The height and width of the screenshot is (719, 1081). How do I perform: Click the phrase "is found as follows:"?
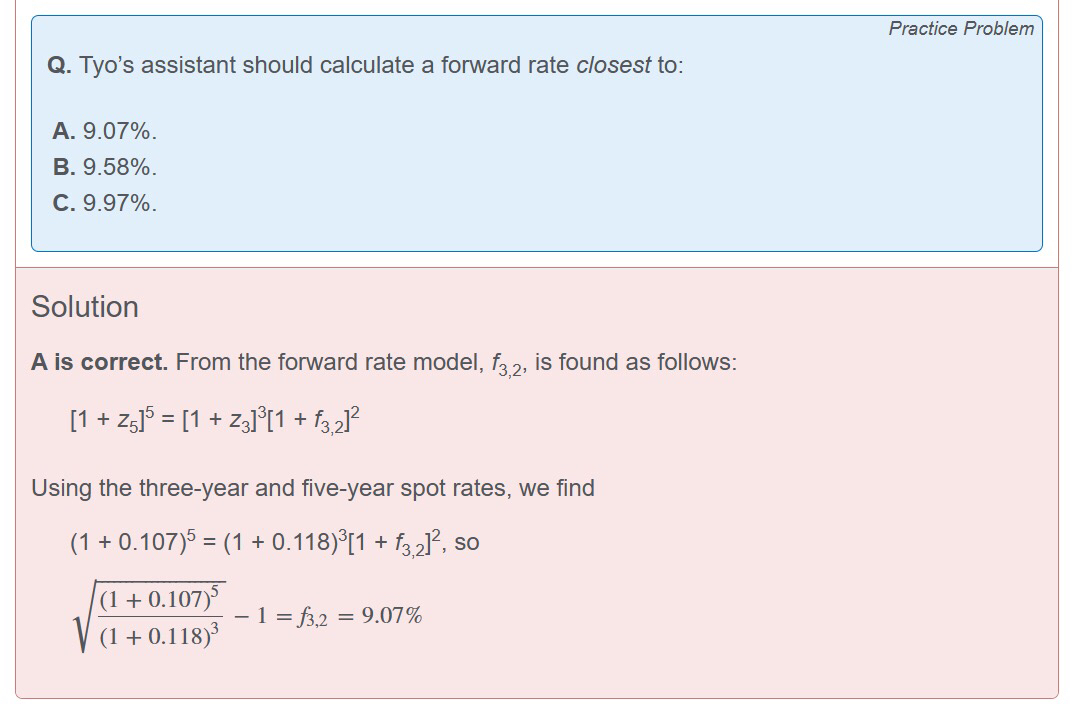(636, 362)
